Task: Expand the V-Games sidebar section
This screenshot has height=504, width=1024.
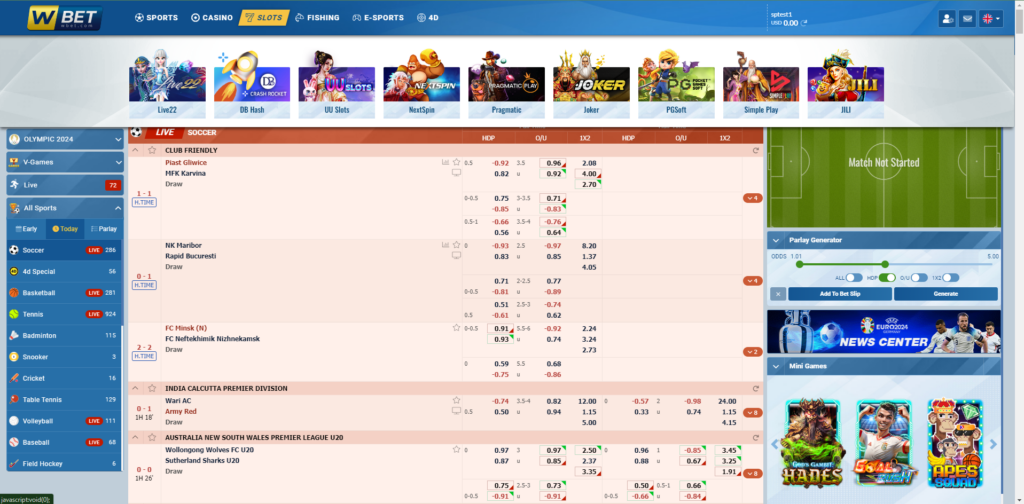Action: click(x=65, y=162)
